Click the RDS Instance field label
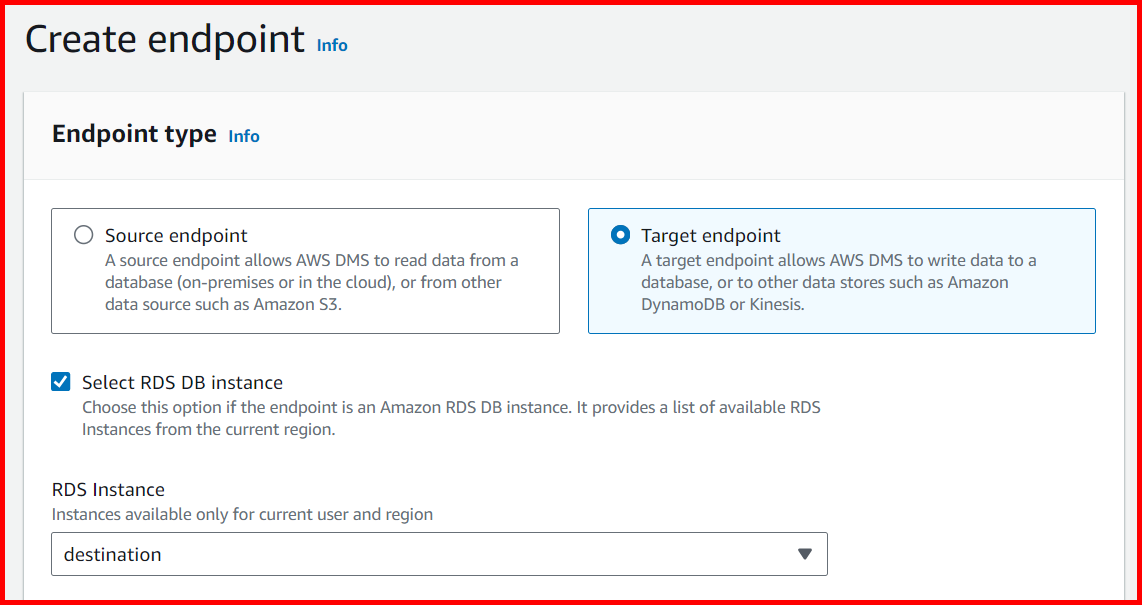This screenshot has width=1142, height=605. click(x=108, y=489)
